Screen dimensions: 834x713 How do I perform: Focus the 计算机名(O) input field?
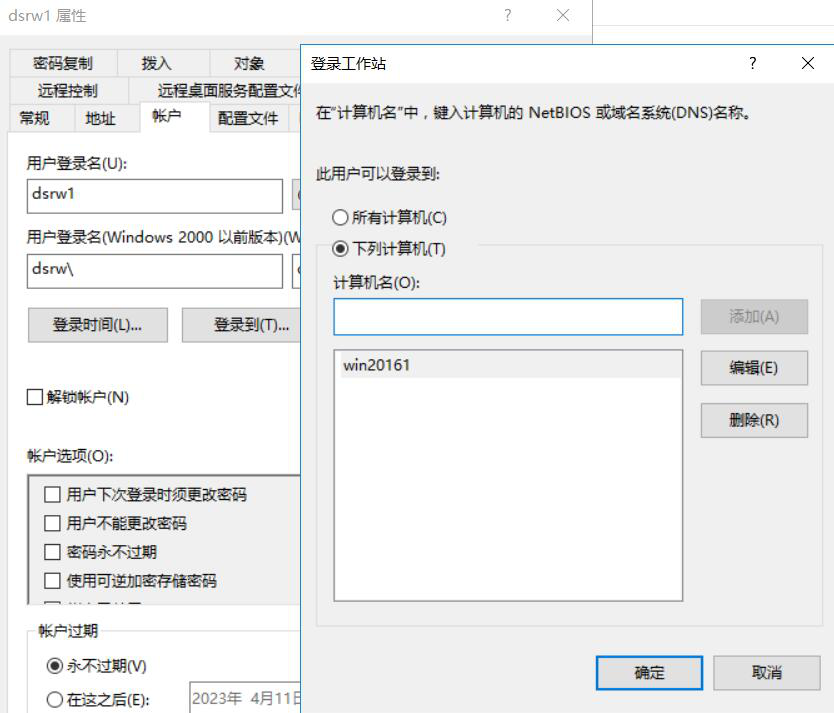tap(508, 317)
